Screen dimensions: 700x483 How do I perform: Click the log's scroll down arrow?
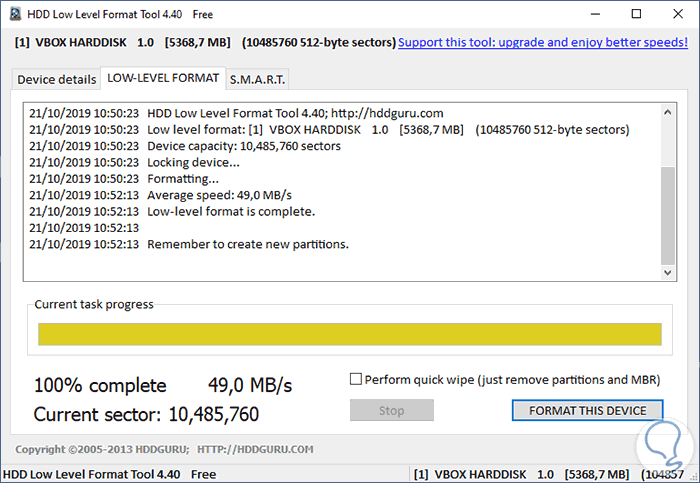(x=668, y=271)
